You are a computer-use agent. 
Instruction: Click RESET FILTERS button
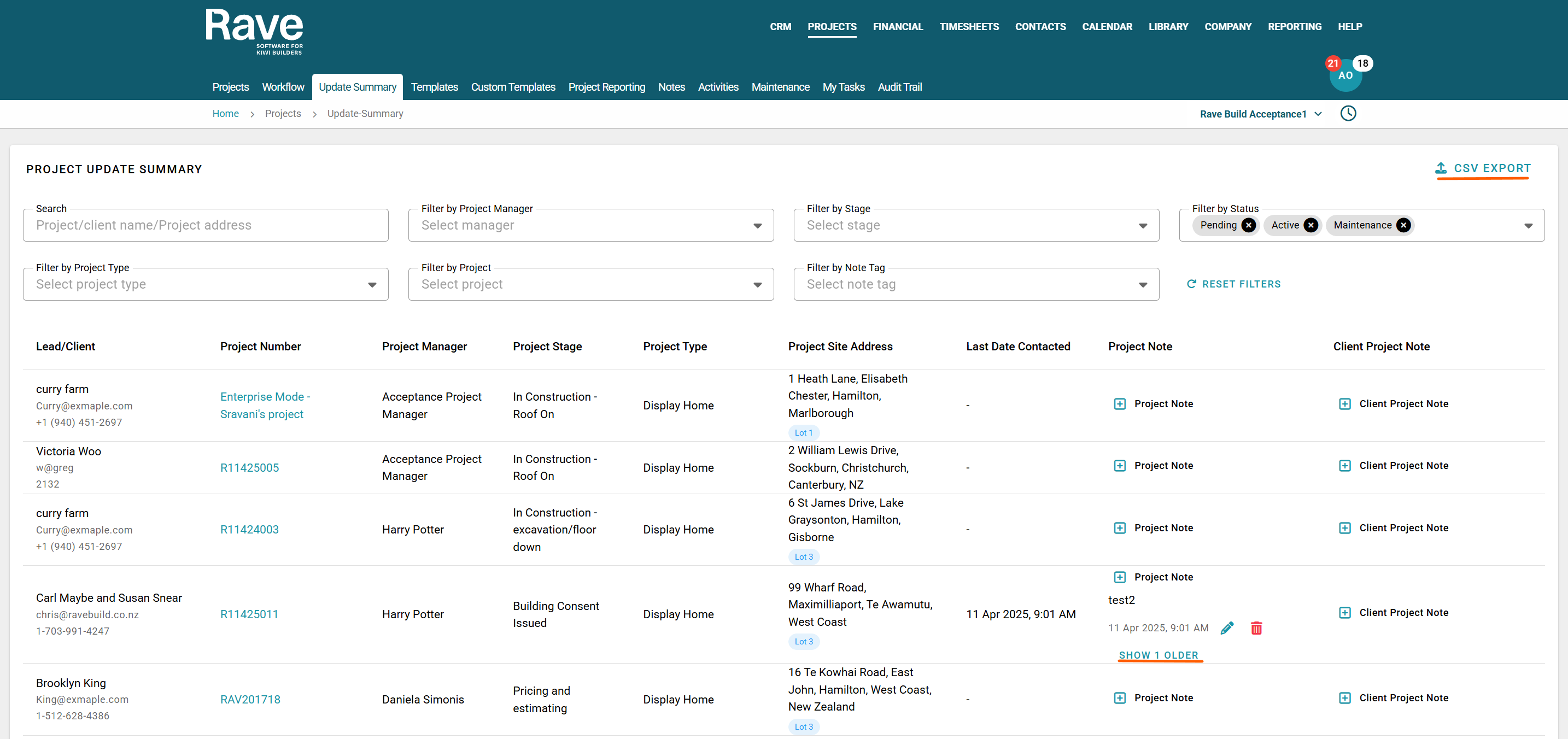[x=1233, y=284]
